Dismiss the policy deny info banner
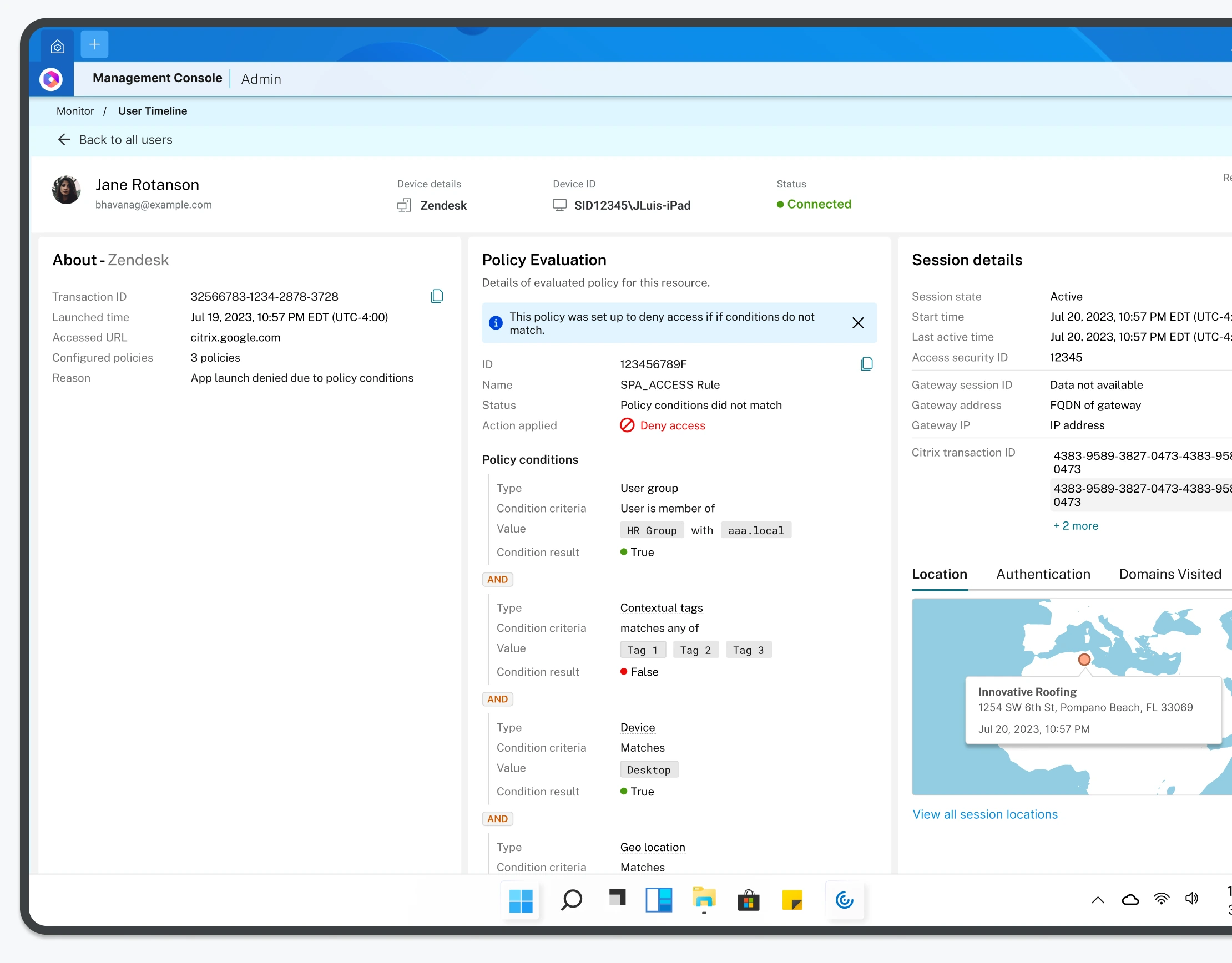Screen dimensions: 1232x963 (x=857, y=323)
